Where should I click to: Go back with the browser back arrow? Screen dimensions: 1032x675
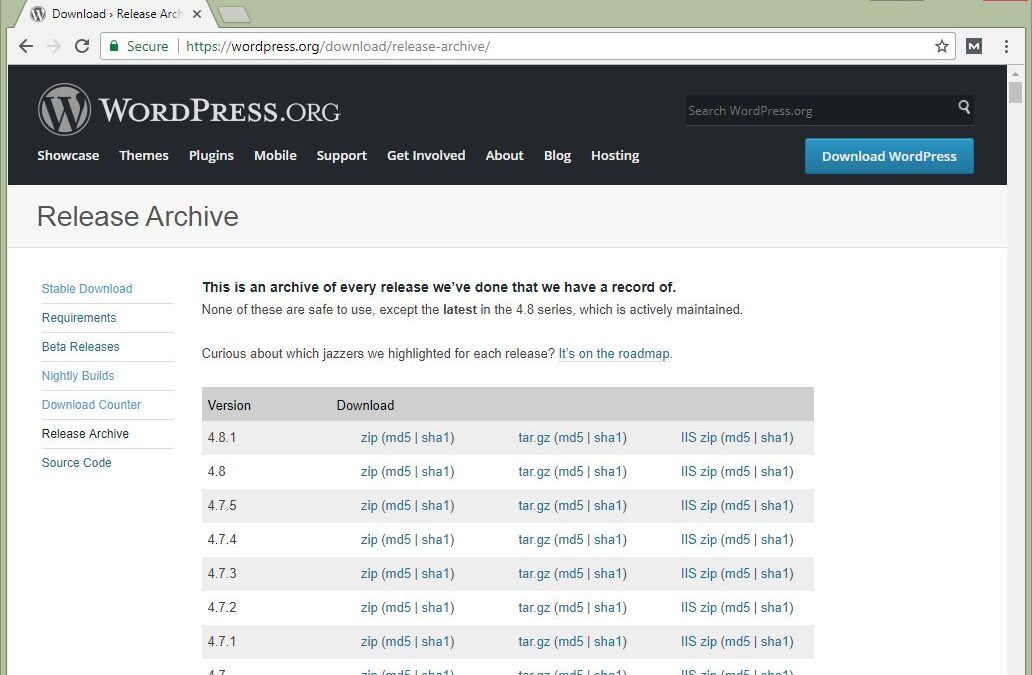click(x=26, y=46)
